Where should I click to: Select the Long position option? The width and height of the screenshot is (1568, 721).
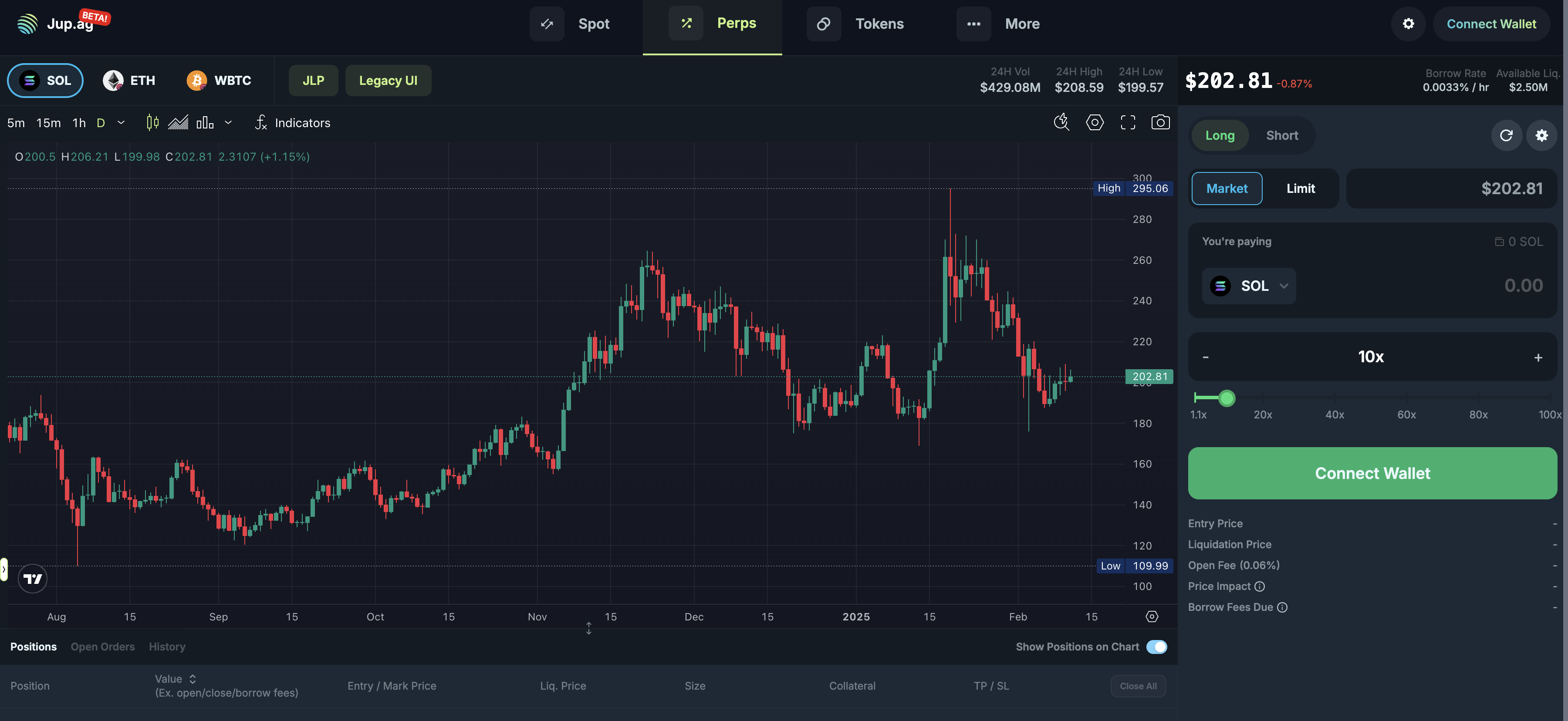[x=1220, y=135]
